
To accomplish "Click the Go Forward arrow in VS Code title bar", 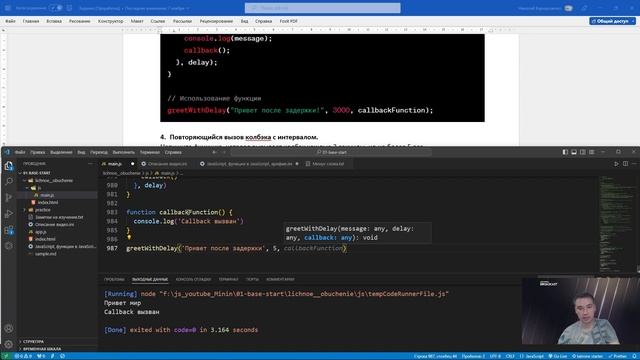I will coord(224,152).
